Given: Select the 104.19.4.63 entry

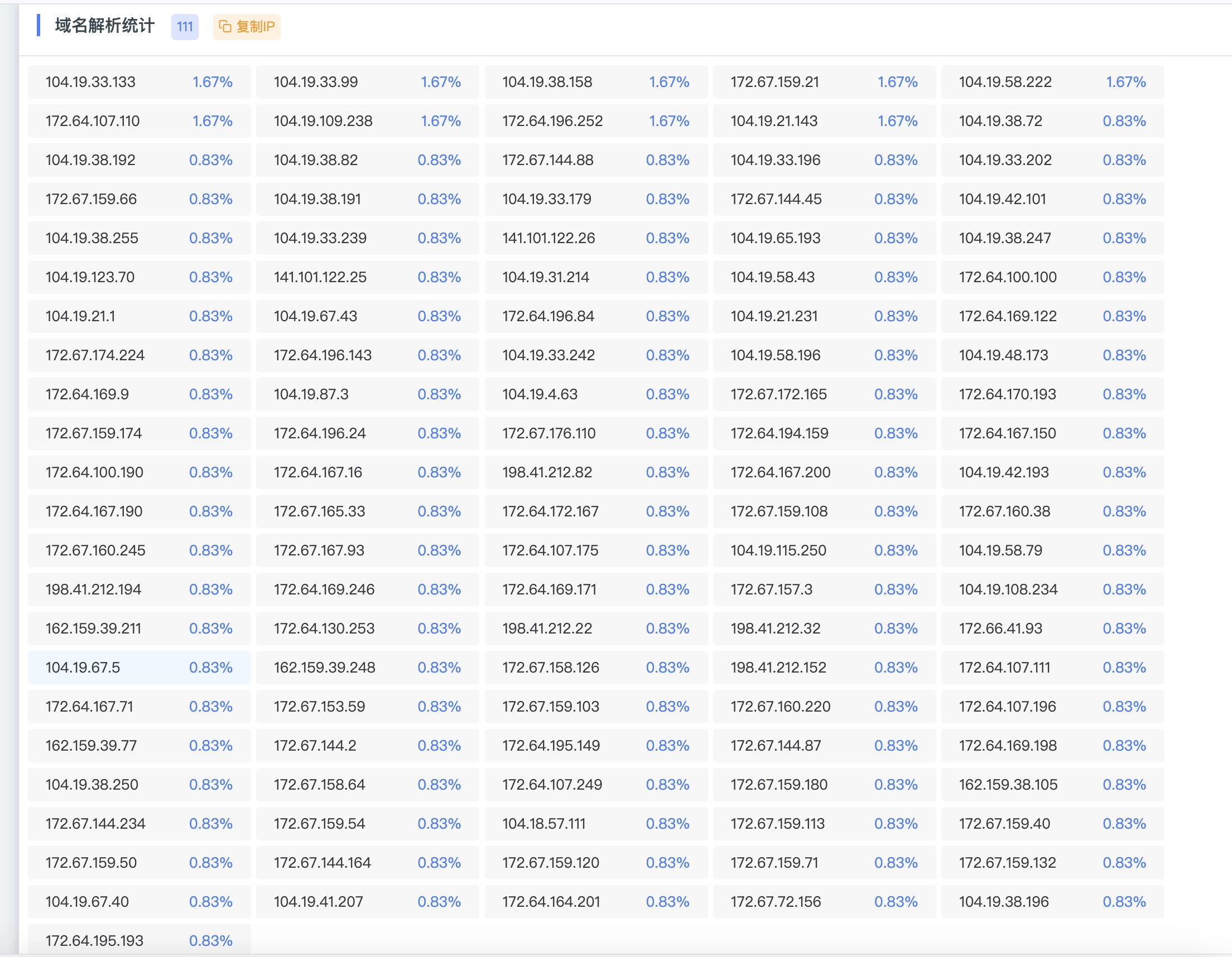Looking at the screenshot, I should click(x=596, y=394).
